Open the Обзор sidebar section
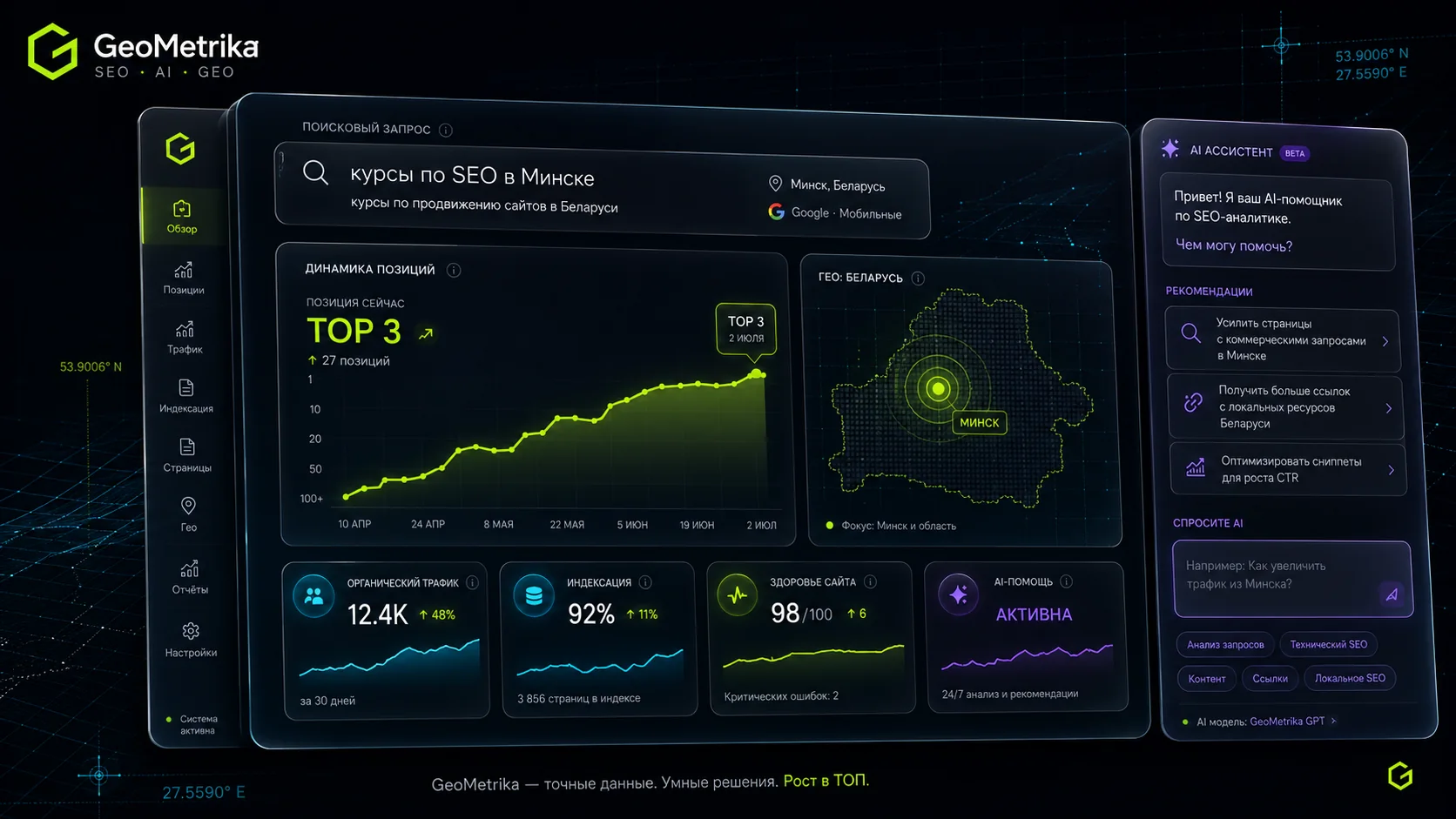Screen dimensions: 1456x819 pyautogui.click(x=182, y=217)
